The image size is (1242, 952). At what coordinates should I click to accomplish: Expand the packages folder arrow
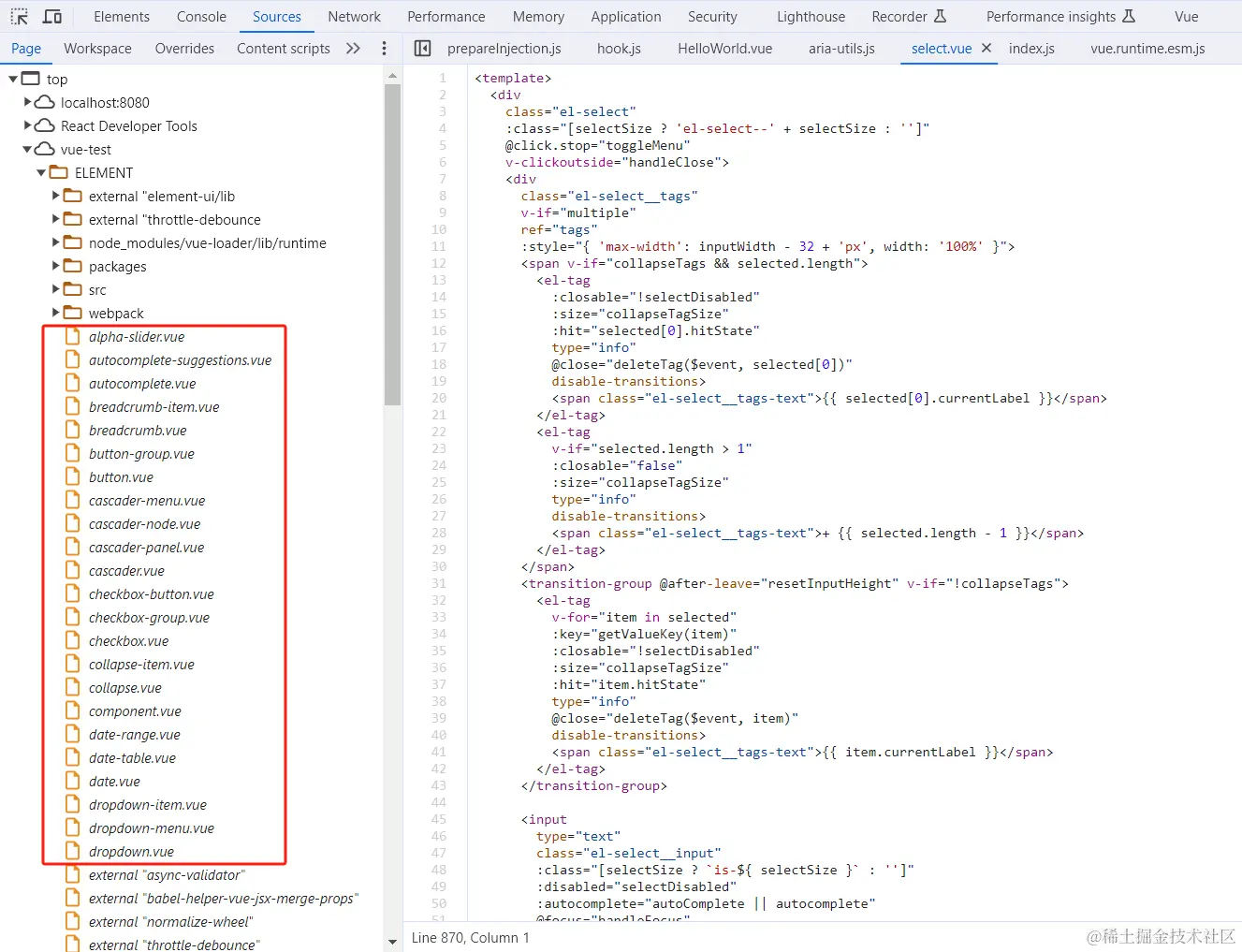coord(56,266)
